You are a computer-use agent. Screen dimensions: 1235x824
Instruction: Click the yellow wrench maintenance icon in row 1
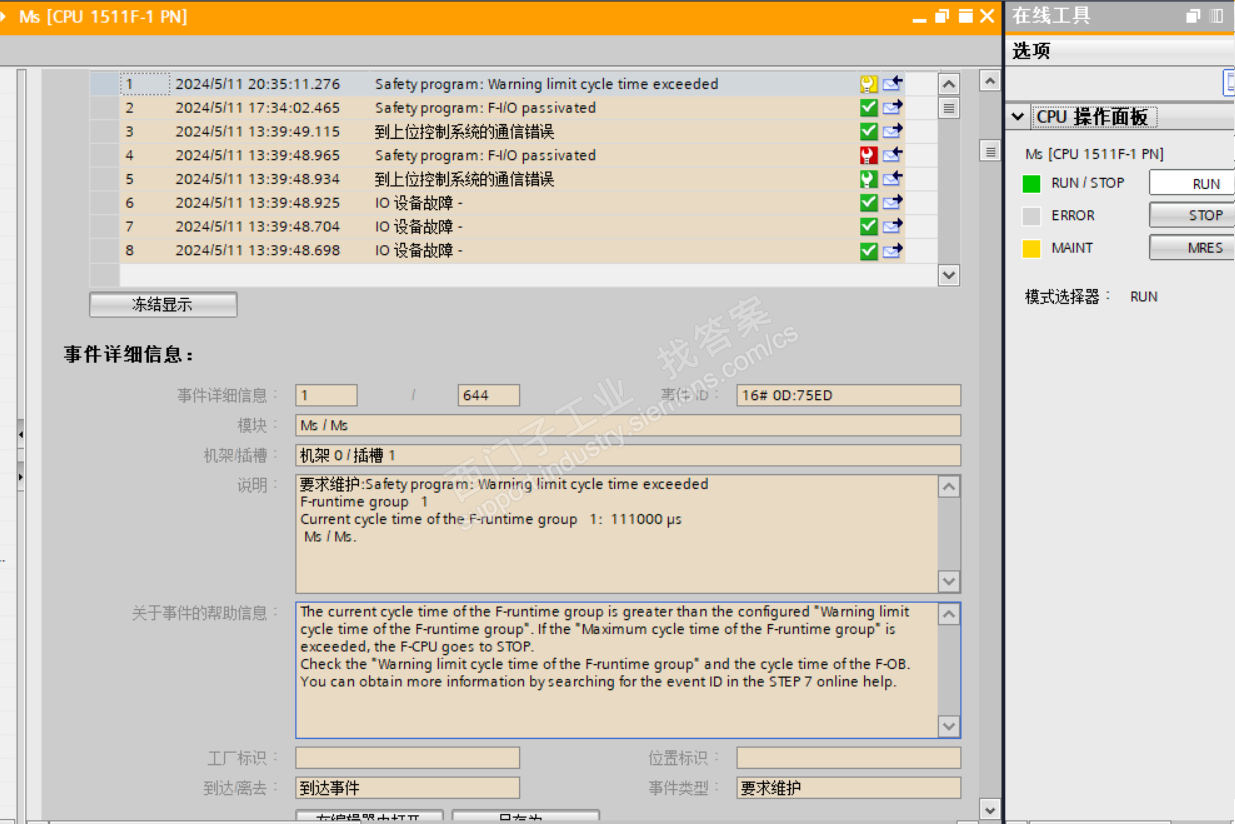point(868,84)
